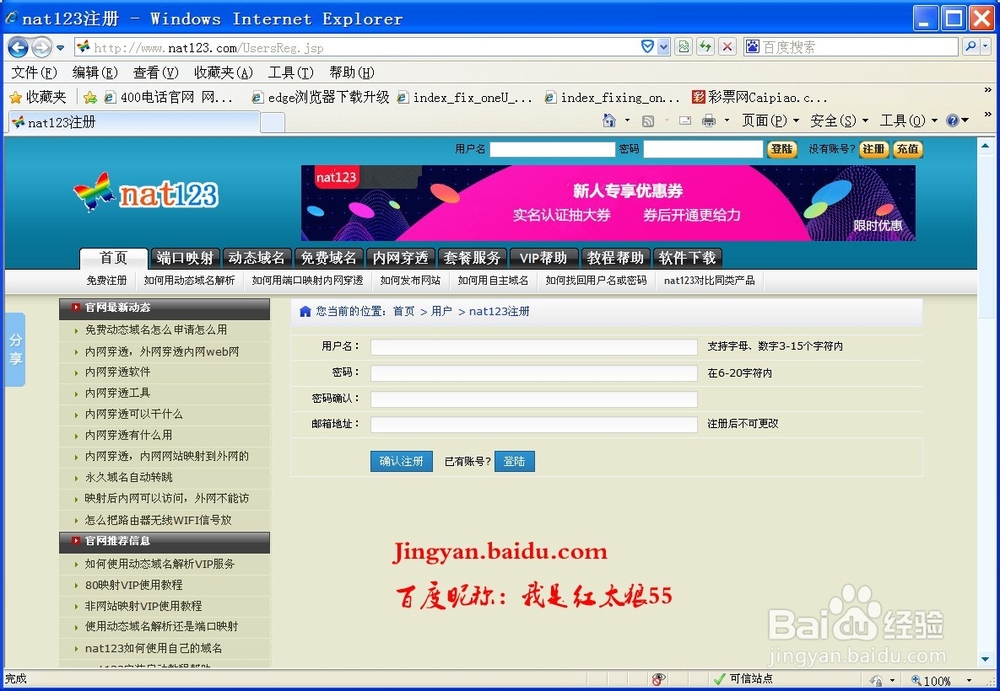Click the breadcrumb home icon

(305, 311)
